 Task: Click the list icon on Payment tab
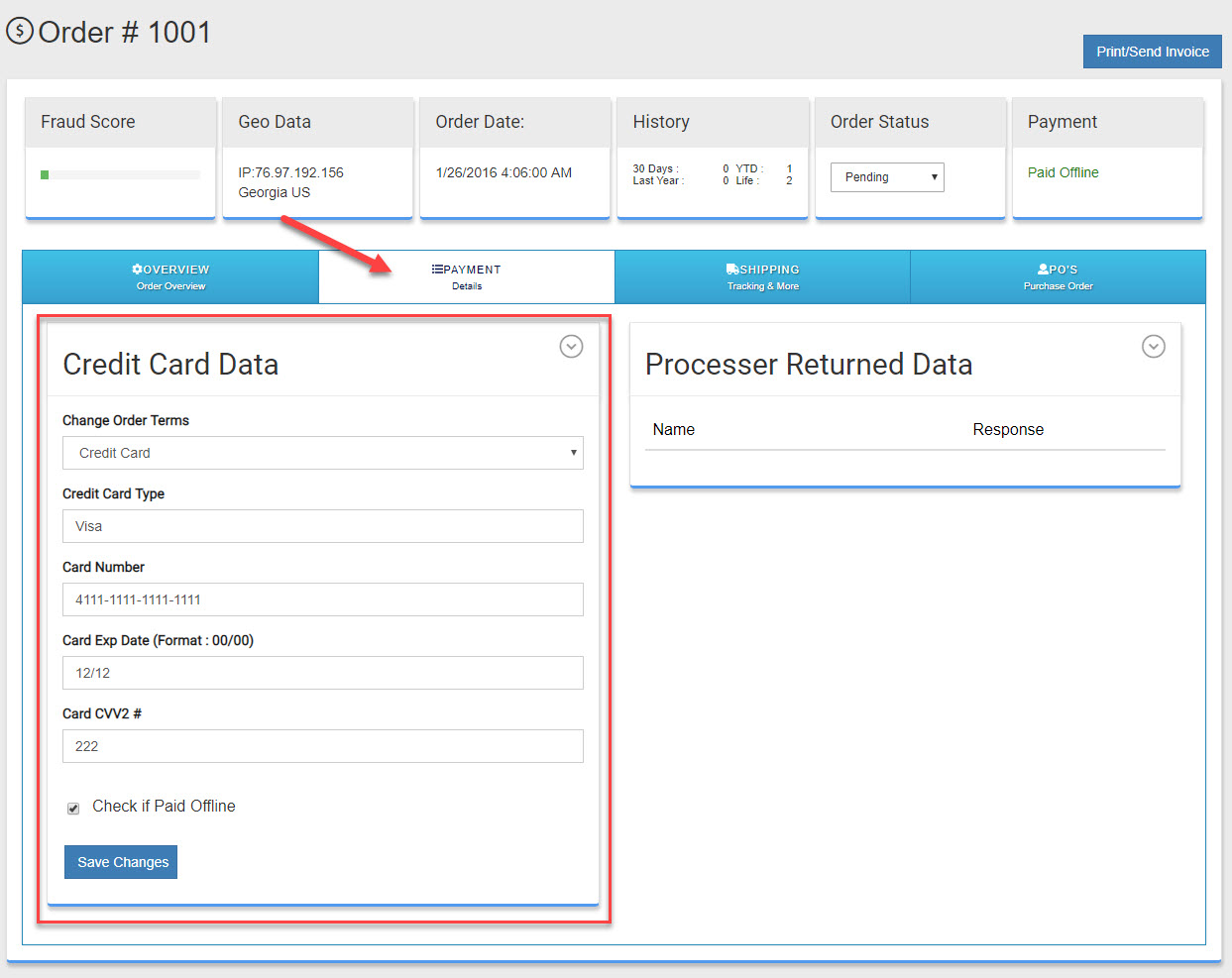point(437,270)
